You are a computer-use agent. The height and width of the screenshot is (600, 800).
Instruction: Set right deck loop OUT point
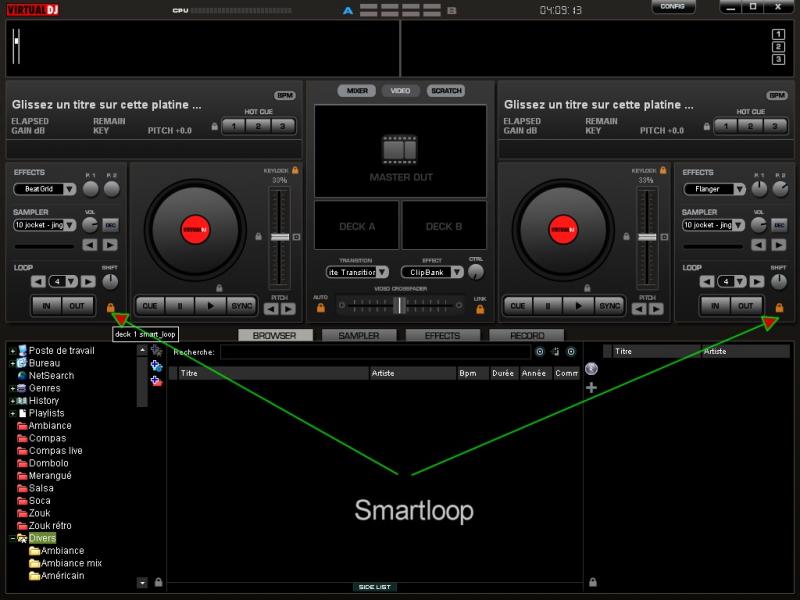[745, 306]
